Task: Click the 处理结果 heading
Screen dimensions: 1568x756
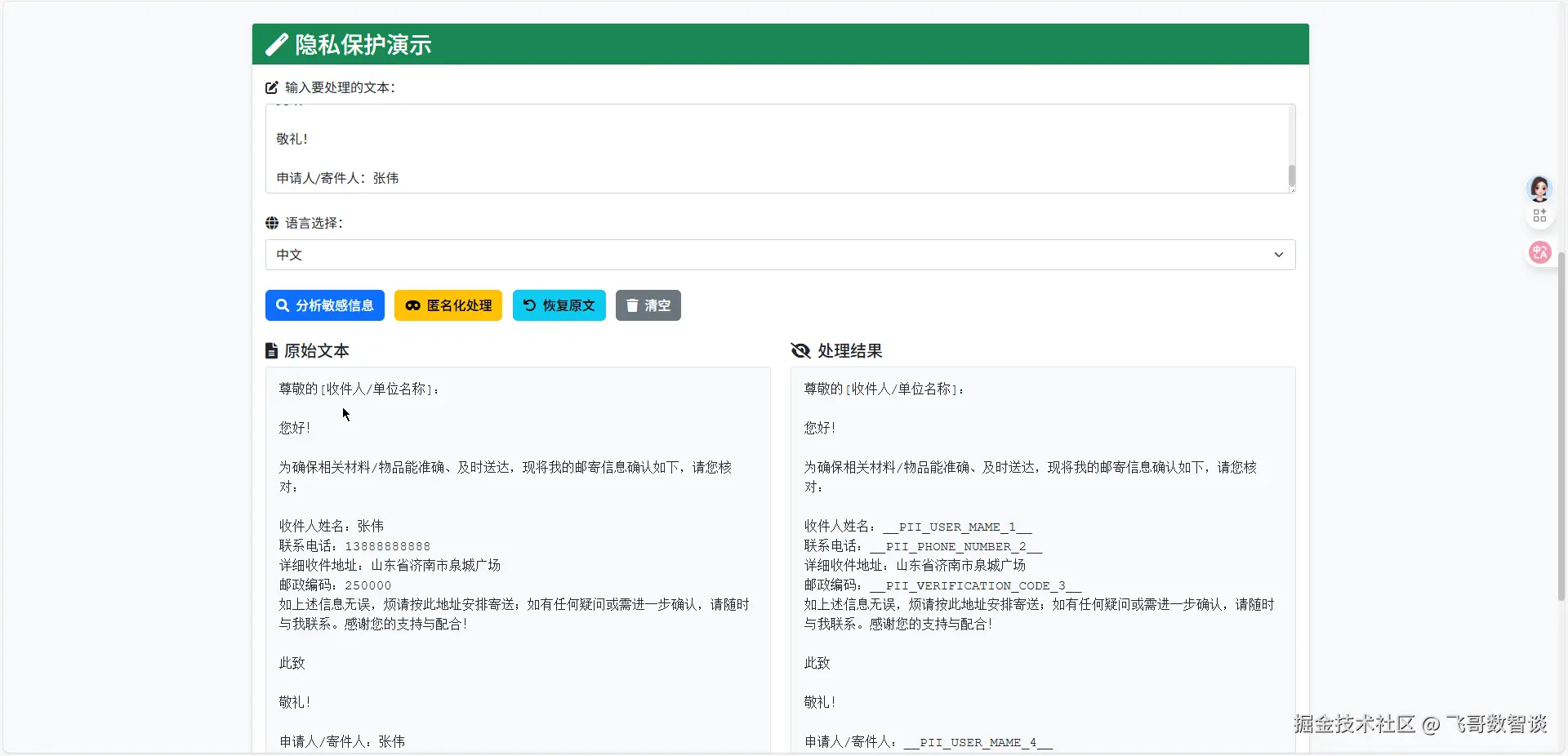Action: click(850, 351)
